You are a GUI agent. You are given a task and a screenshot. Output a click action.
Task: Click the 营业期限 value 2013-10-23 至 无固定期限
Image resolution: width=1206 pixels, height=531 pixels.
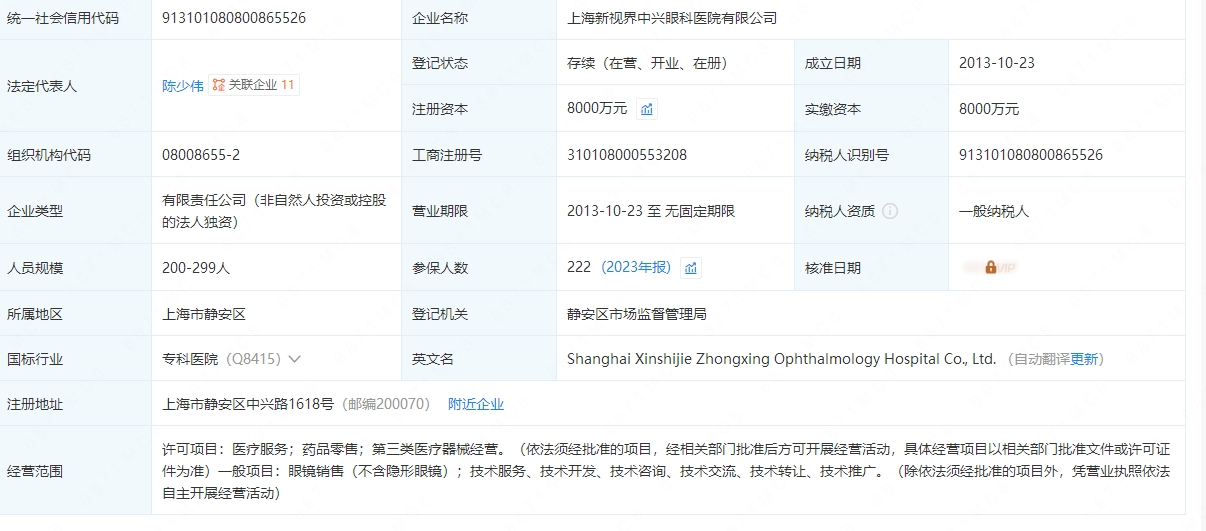651,211
